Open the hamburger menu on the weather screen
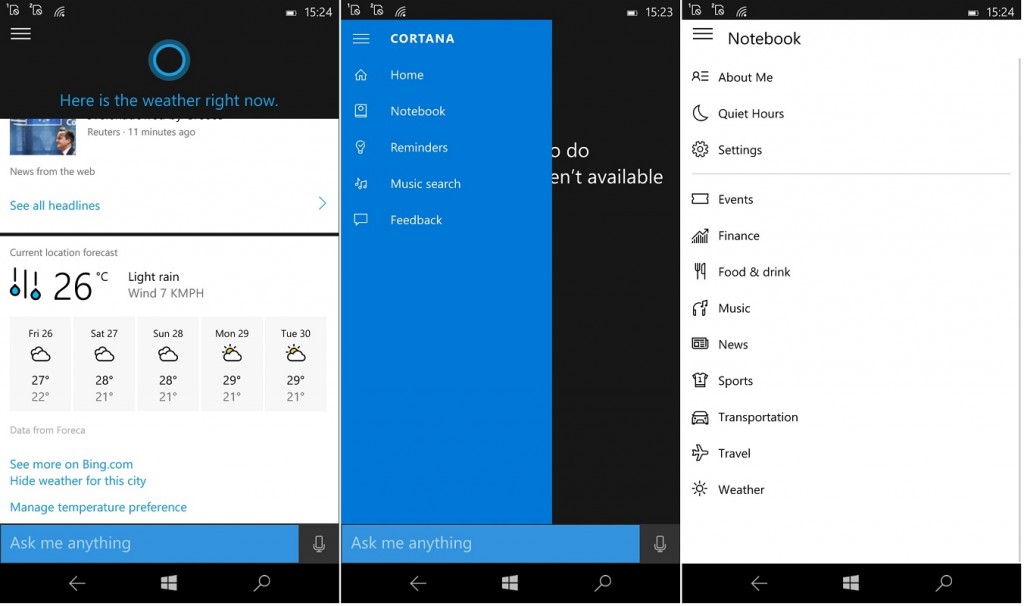 [20, 34]
